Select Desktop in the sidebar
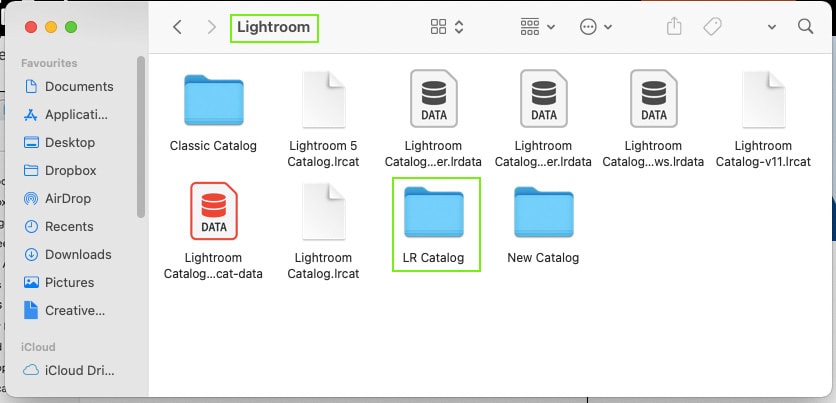The width and height of the screenshot is (836, 403). click(x=68, y=142)
